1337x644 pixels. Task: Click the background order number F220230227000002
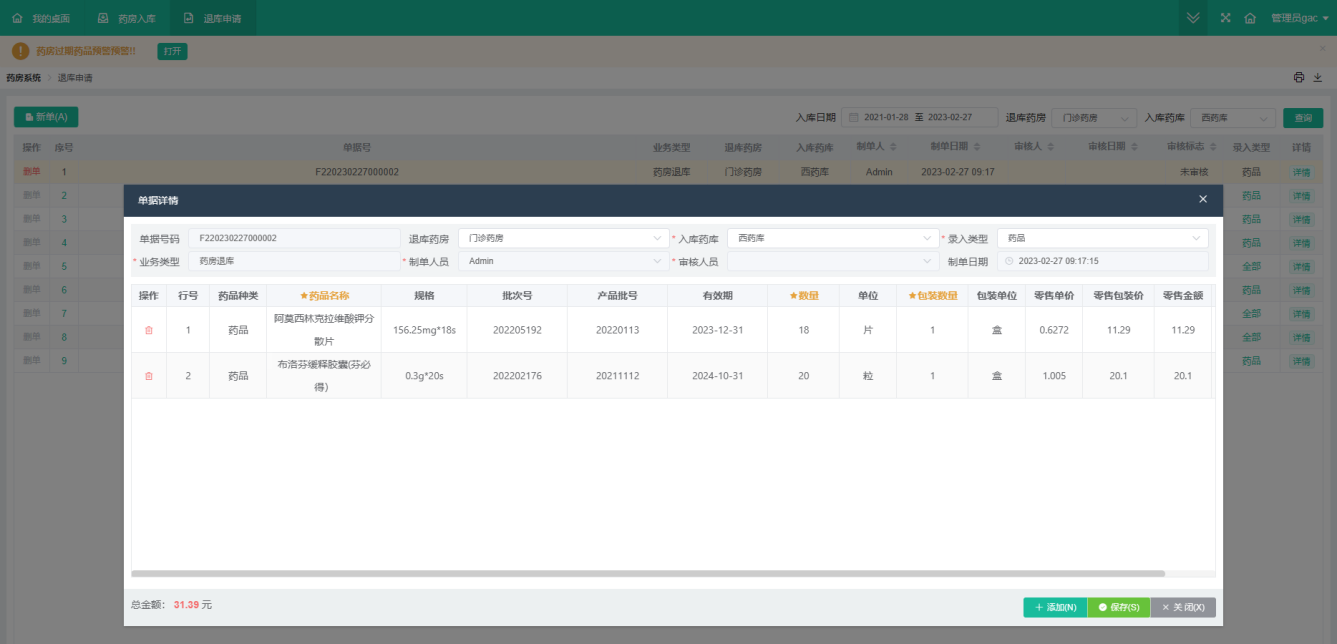pyautogui.click(x=357, y=172)
